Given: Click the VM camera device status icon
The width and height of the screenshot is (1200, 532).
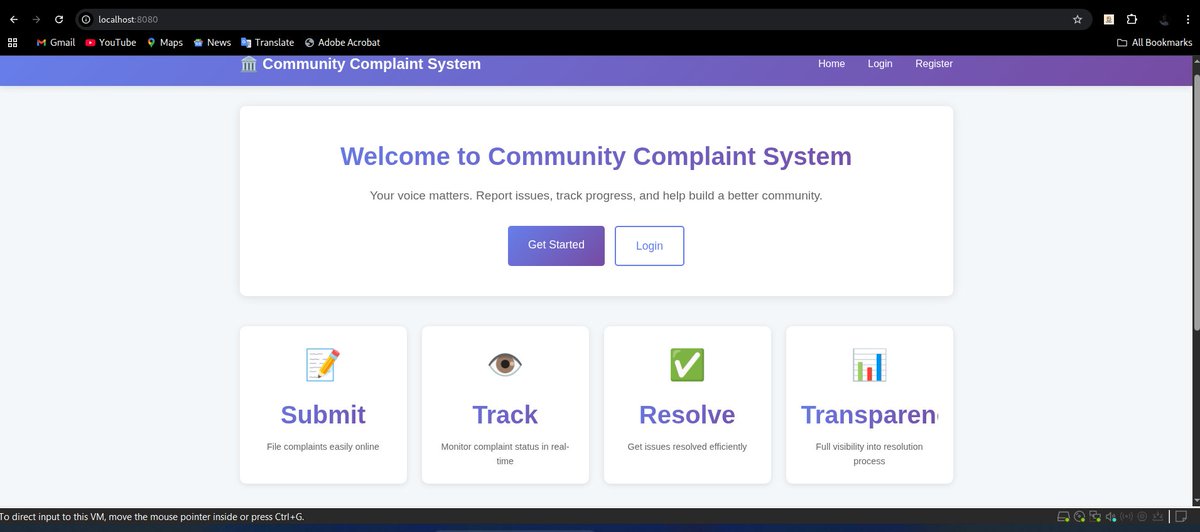Looking at the screenshot, I should (1142, 518).
